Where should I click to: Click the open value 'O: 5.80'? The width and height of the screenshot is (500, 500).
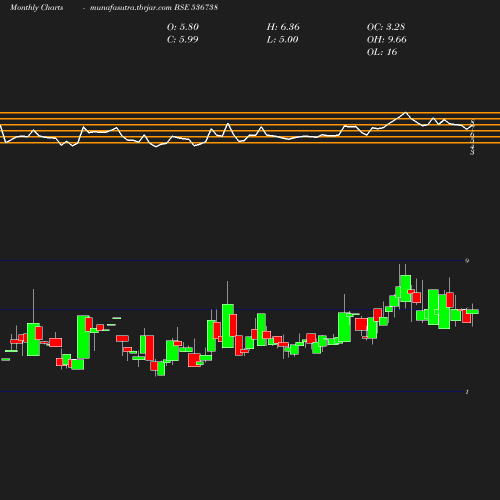pos(183,27)
